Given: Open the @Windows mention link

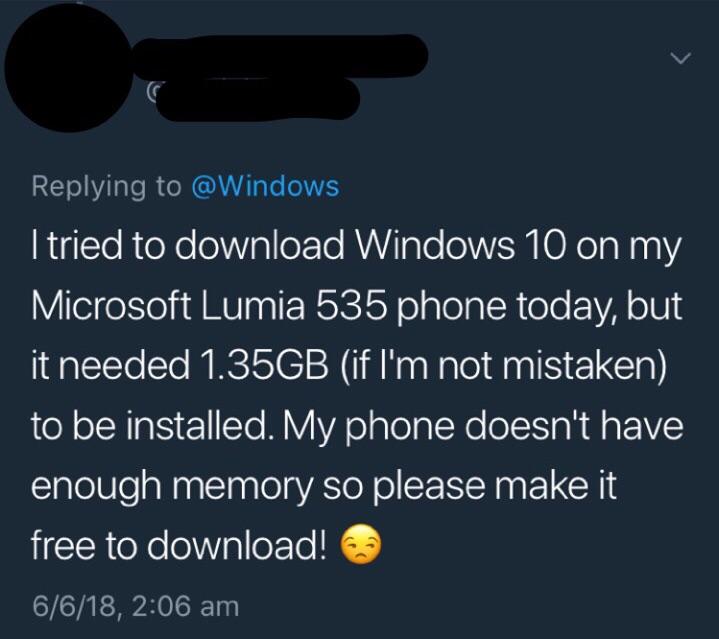Looking at the screenshot, I should (x=265, y=187).
